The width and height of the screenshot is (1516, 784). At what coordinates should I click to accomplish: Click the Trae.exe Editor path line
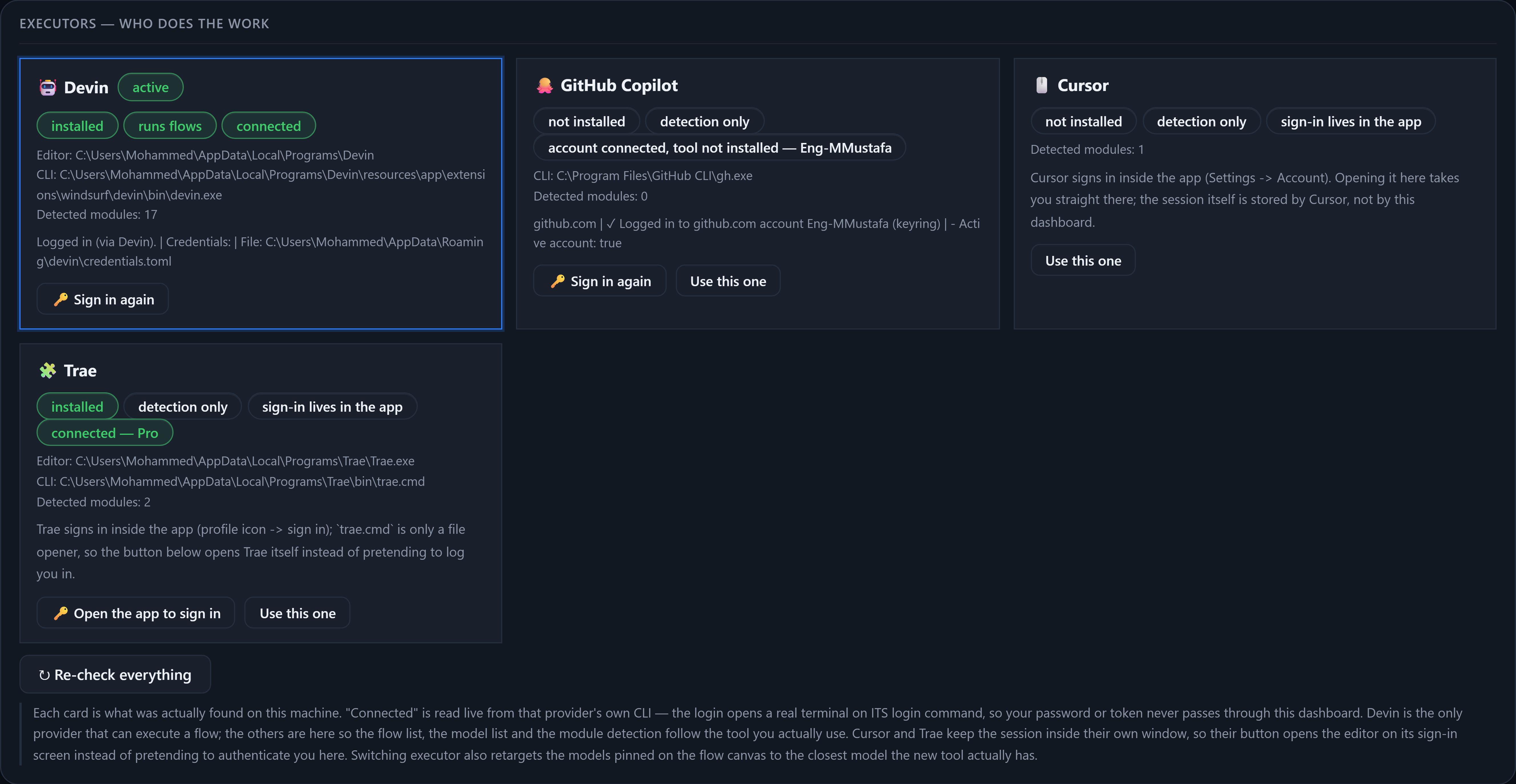(225, 460)
